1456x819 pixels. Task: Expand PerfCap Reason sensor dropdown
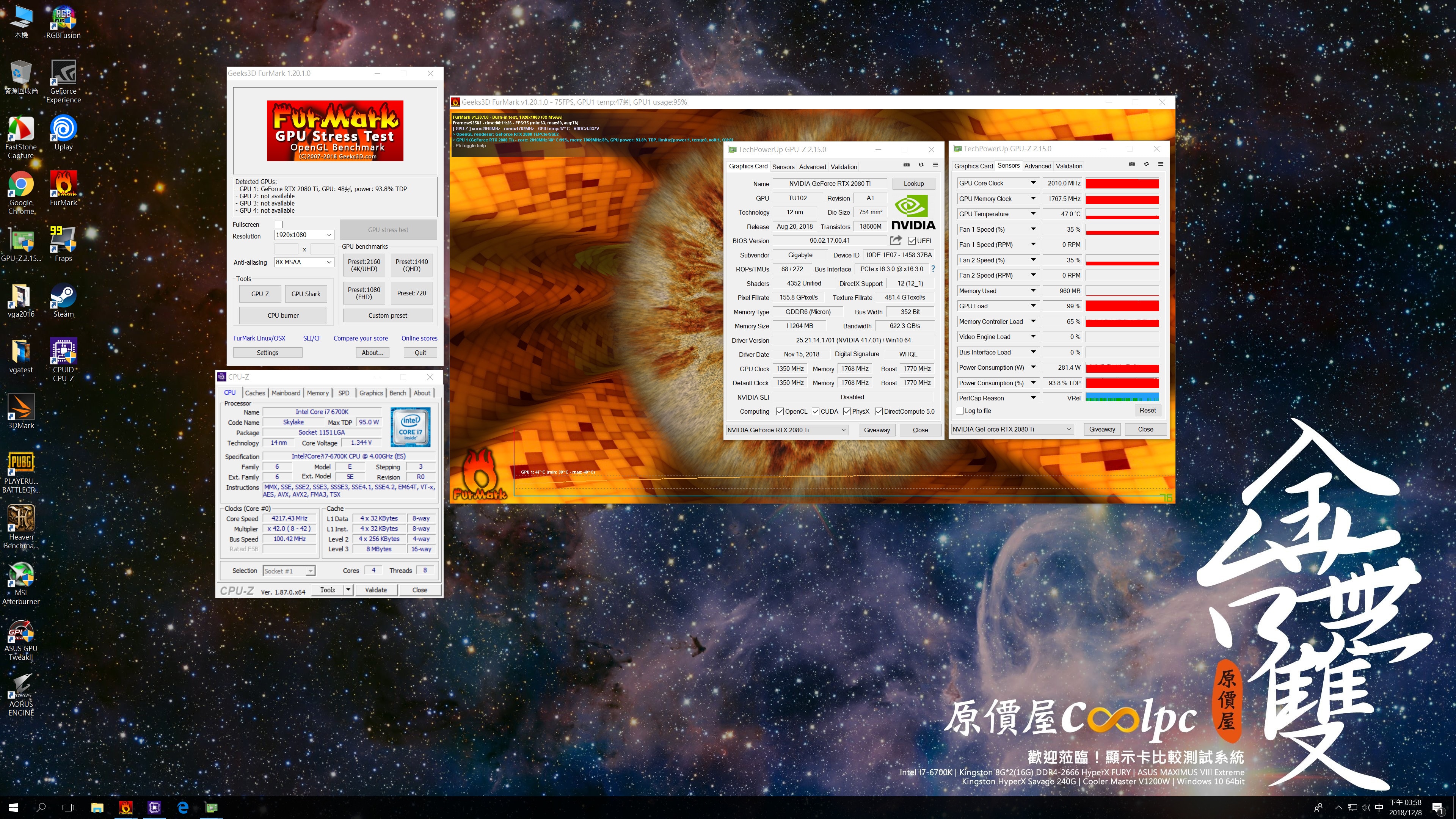coord(1033,398)
